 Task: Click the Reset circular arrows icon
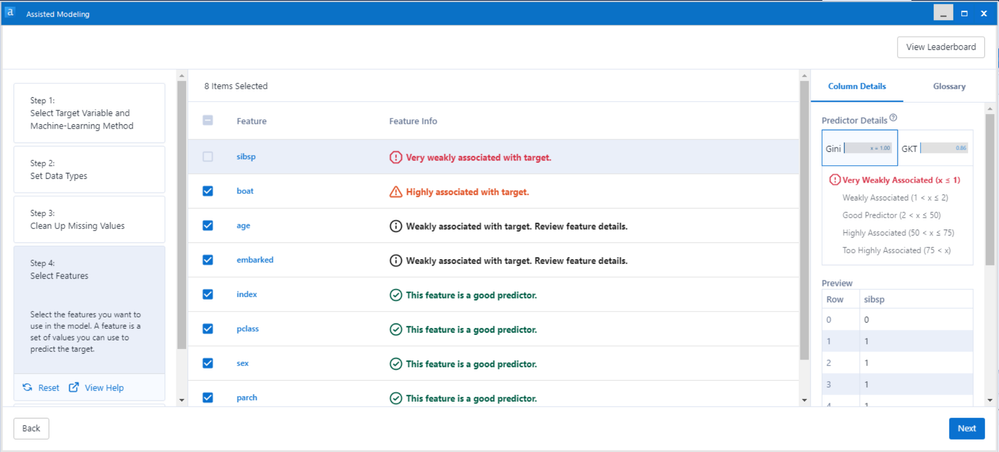click(27, 387)
